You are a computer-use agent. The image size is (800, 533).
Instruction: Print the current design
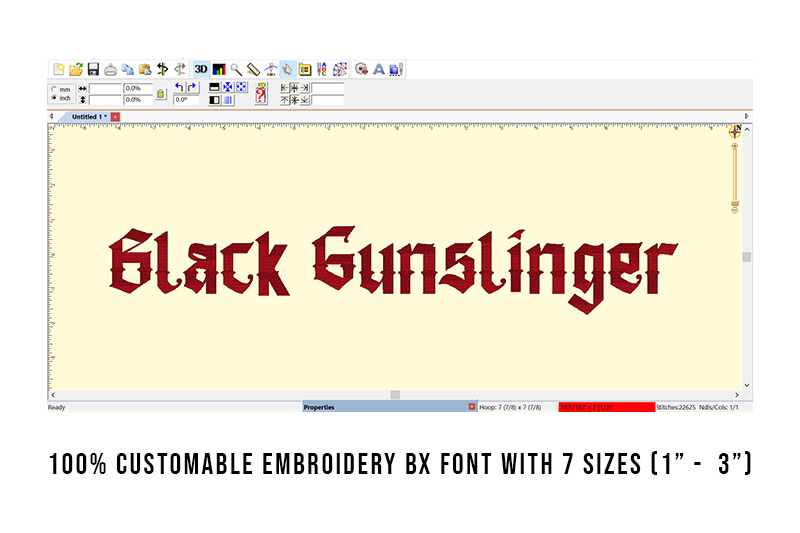click(110, 69)
